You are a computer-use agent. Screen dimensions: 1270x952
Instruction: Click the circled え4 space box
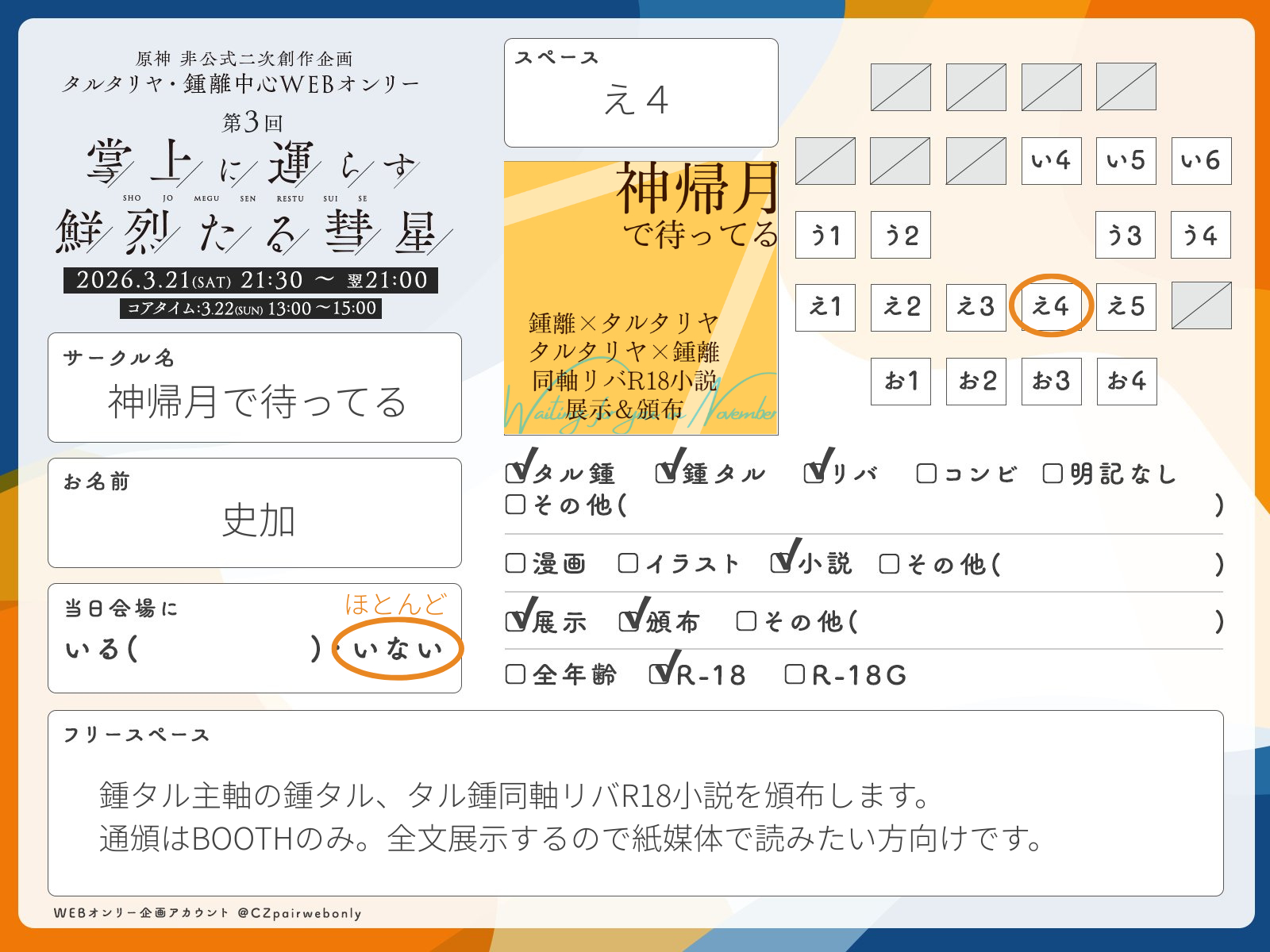coord(1051,307)
